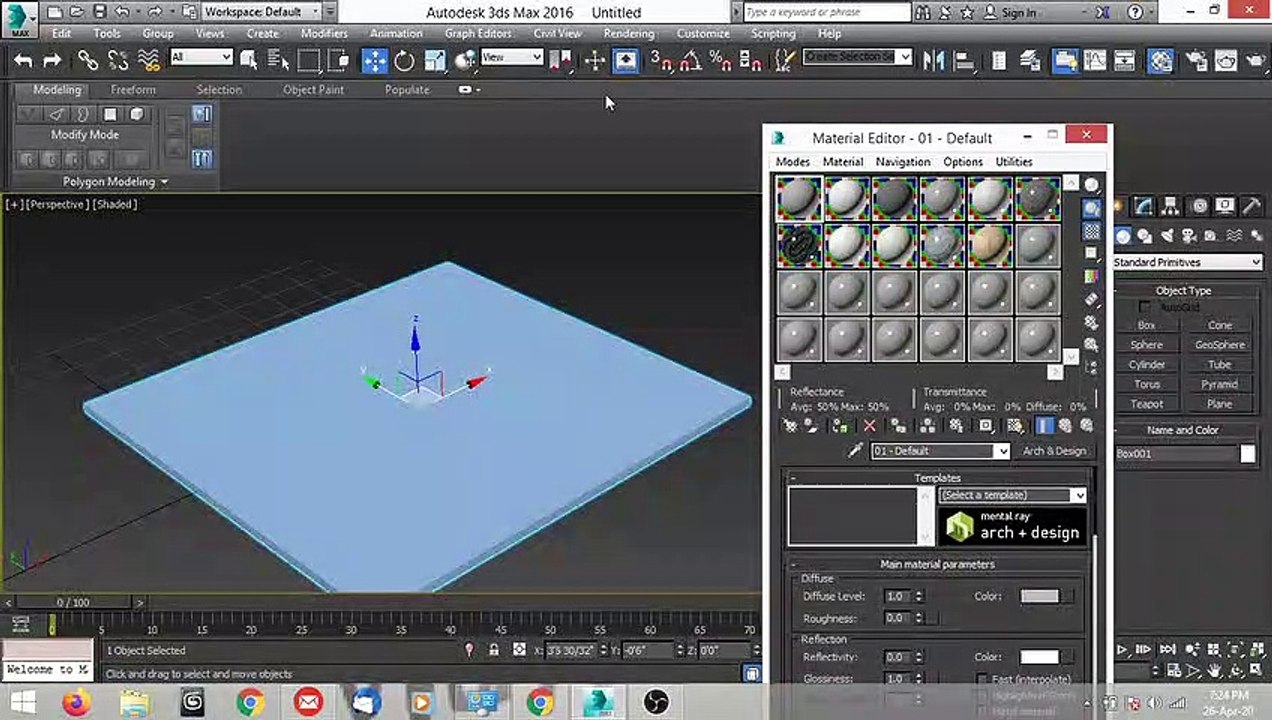This screenshot has width=1272, height=720.
Task: Click Sign In link in title bar
Action: [1018, 13]
